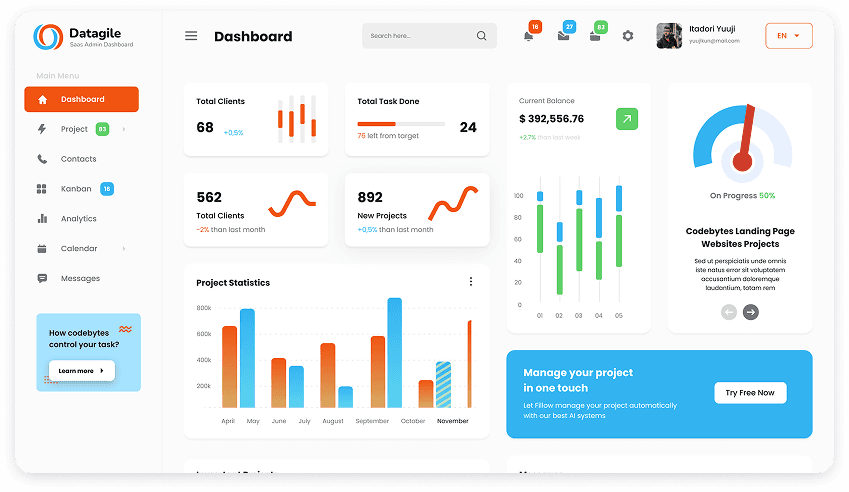Click the search magnifier icon
Screen dimensions: 849x492
[482, 36]
